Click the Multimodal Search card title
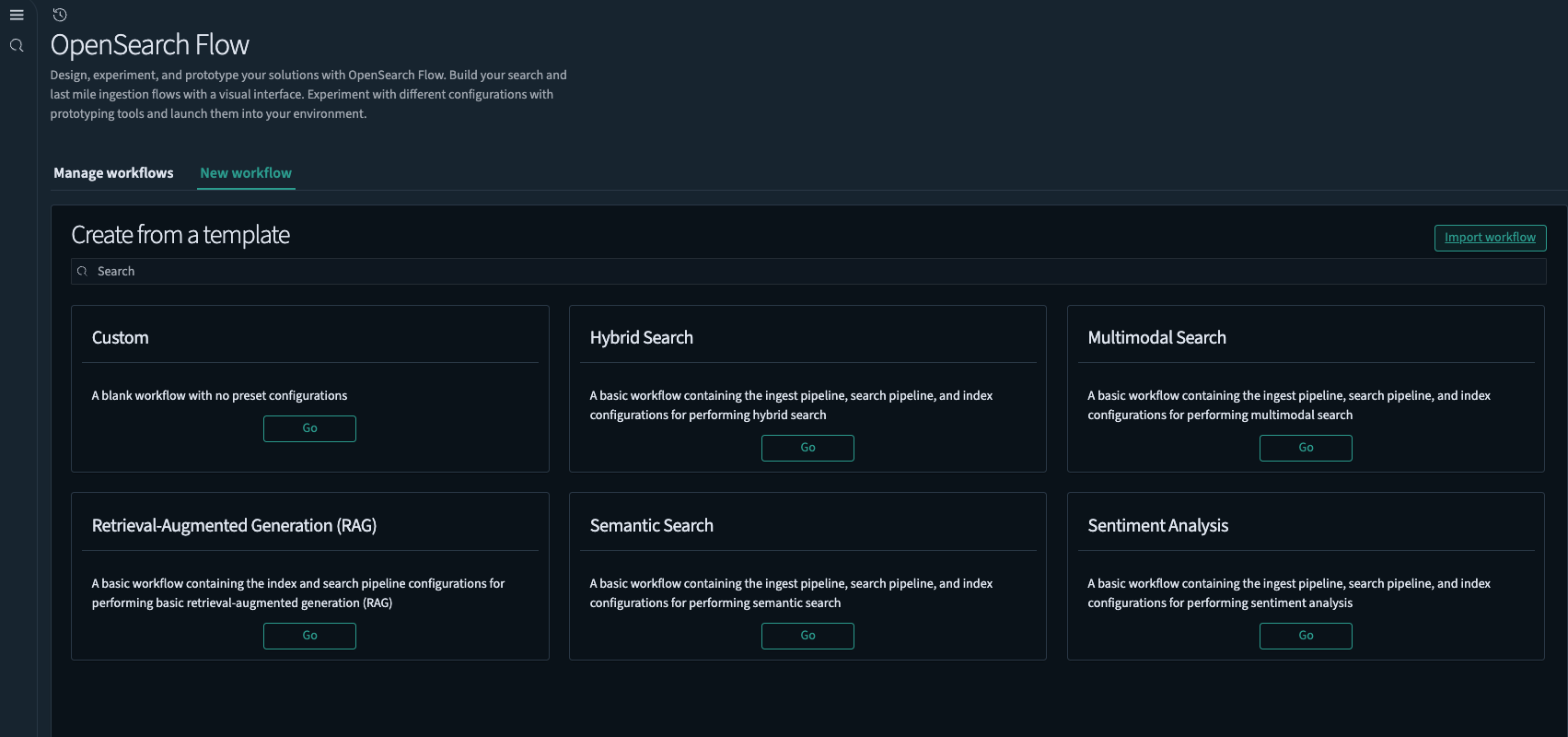1568x737 pixels. (1156, 338)
